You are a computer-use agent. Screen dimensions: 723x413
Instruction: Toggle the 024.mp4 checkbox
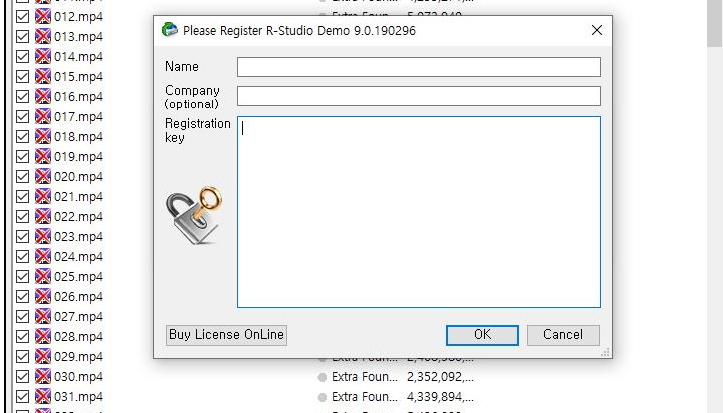pos(22,257)
